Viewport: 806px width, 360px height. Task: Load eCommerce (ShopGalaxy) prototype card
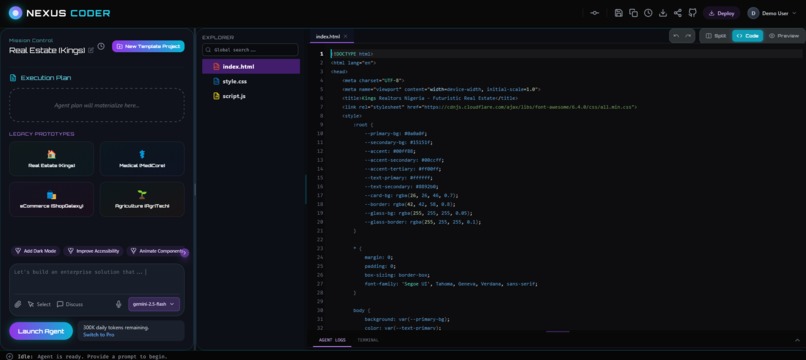click(x=51, y=199)
